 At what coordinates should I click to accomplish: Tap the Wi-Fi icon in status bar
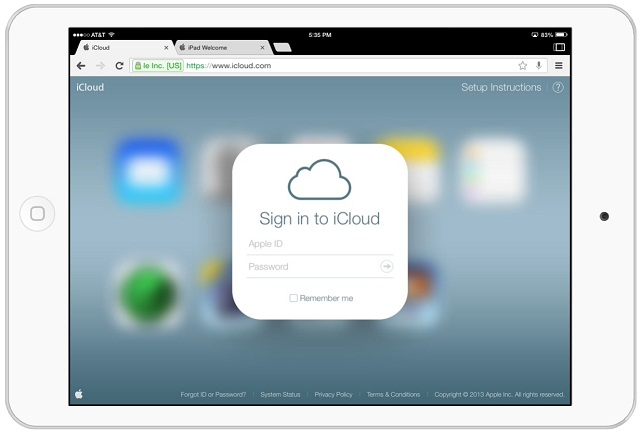point(111,35)
